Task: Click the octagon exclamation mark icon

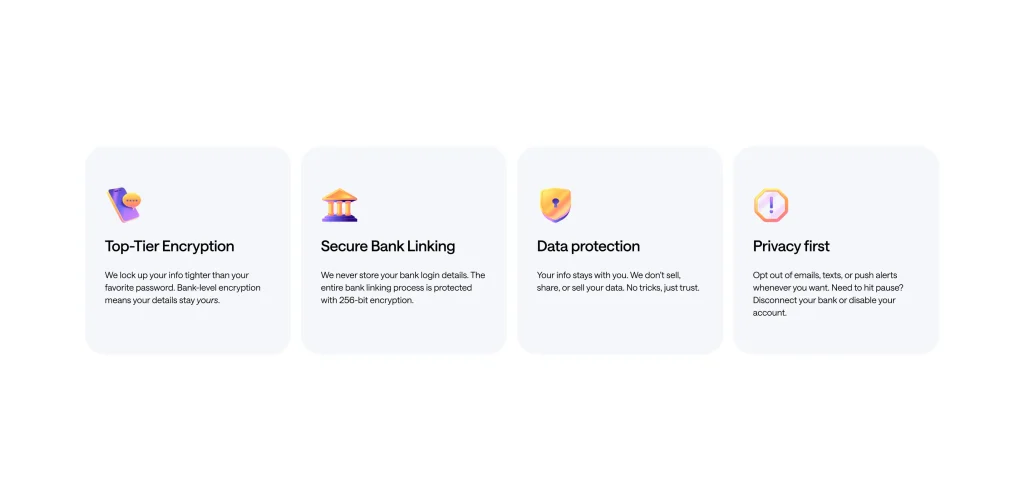Action: pyautogui.click(x=771, y=205)
